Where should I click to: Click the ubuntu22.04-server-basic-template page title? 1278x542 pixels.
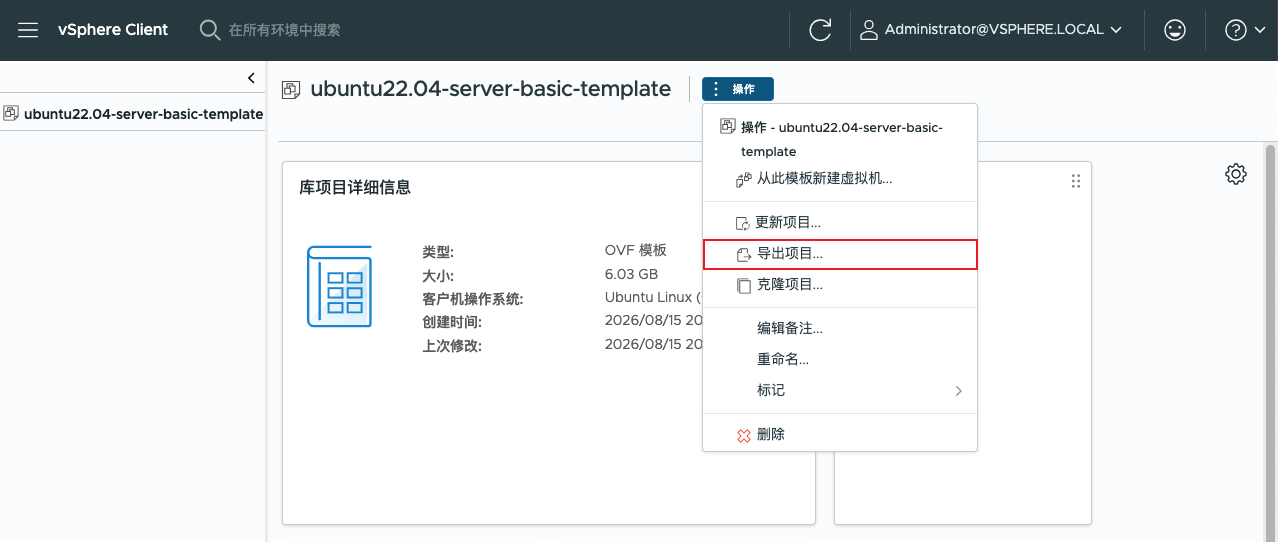click(x=491, y=89)
